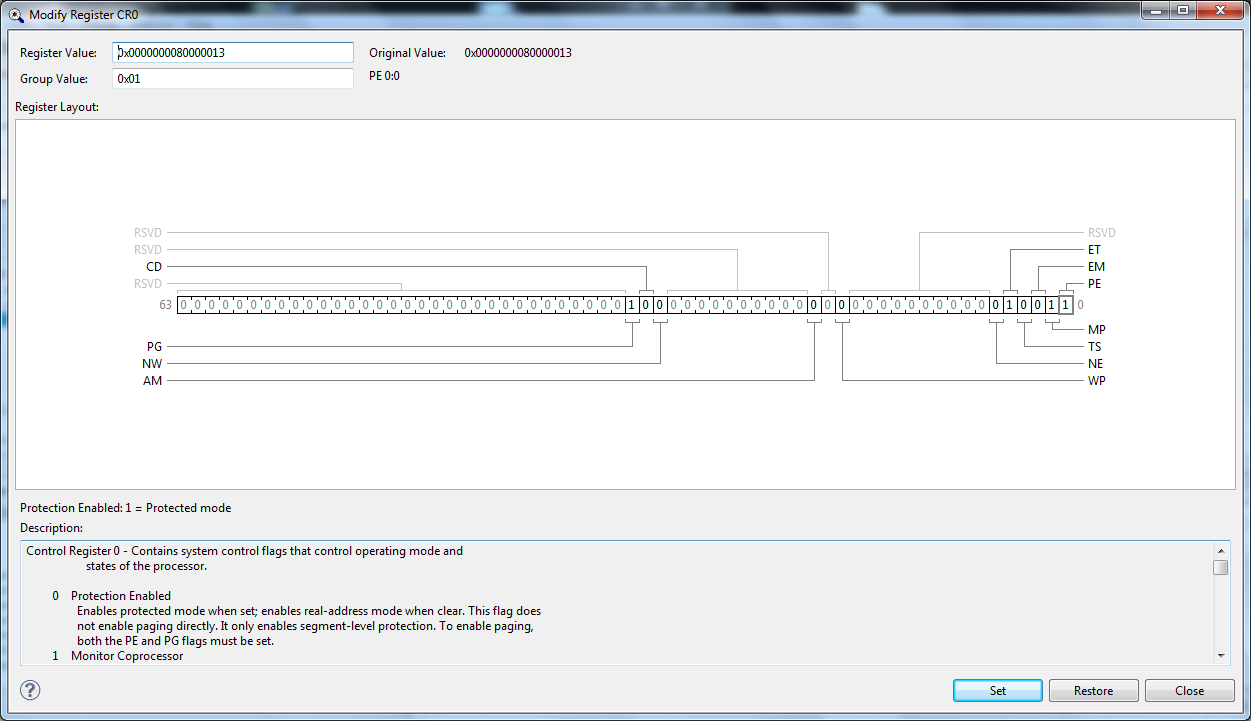Toggle the WP bit 16 cell
The image size is (1251, 721).
(x=842, y=305)
